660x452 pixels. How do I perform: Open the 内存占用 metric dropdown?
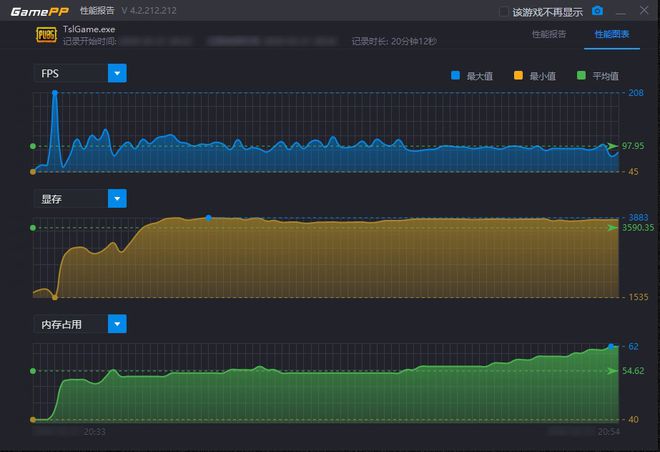click(x=117, y=324)
